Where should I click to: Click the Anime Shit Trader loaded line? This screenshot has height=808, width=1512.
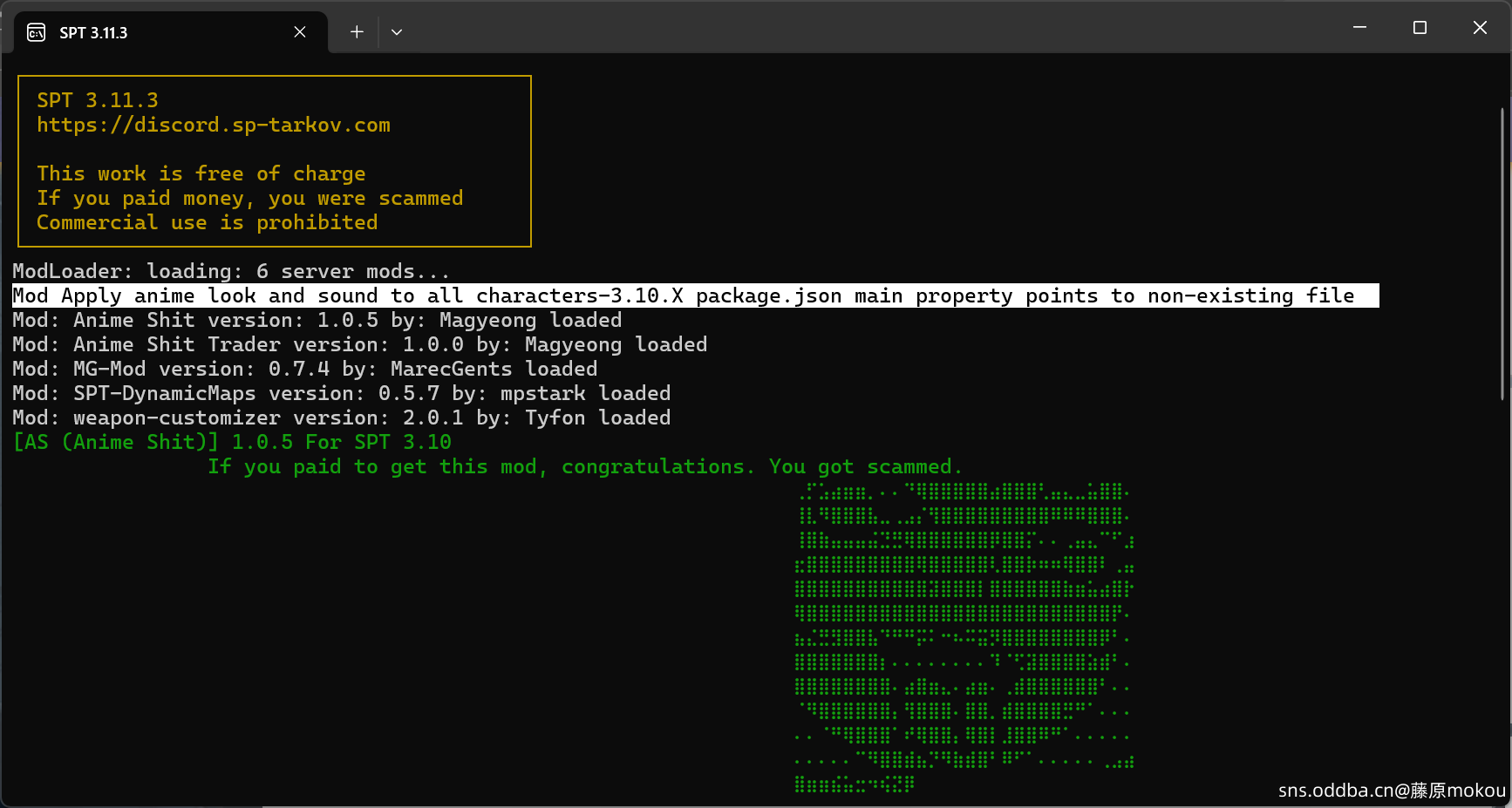[x=359, y=344]
